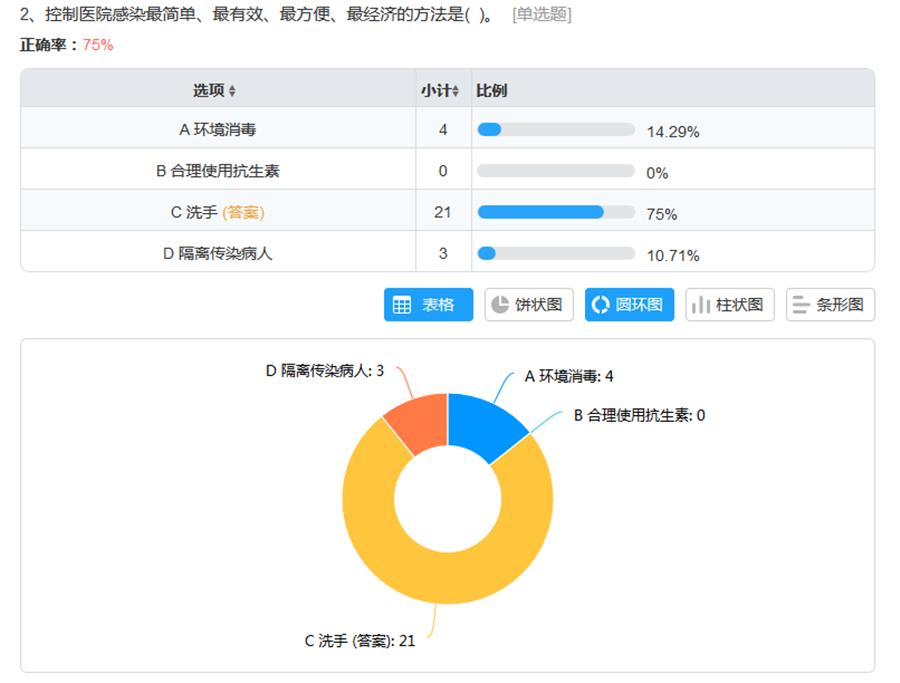This screenshot has width=900, height=683.
Task: Click the 'C 洗手 (答案): 21' chart label
Action: [x=359, y=641]
